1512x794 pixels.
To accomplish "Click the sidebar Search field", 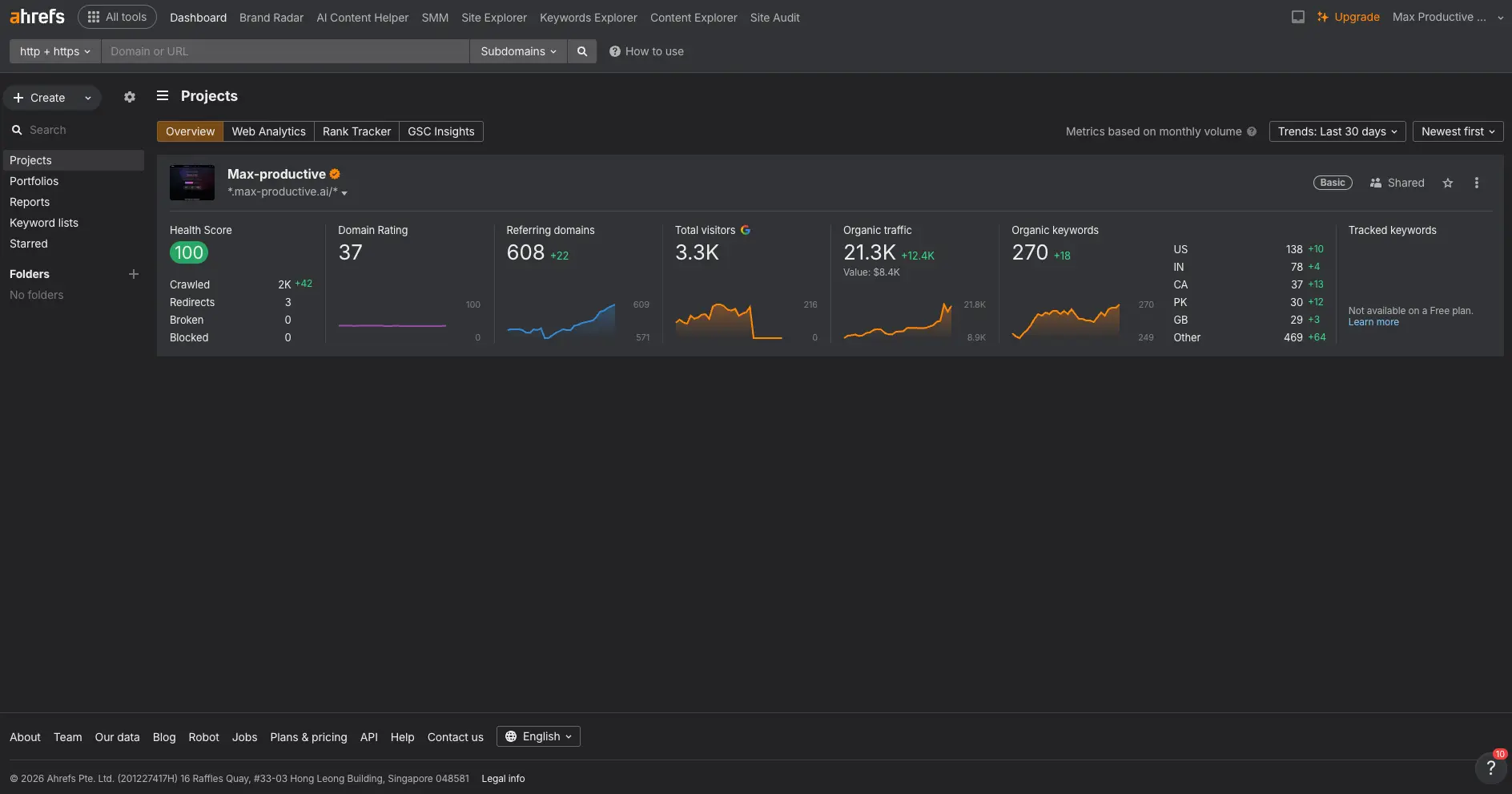I will tap(74, 130).
